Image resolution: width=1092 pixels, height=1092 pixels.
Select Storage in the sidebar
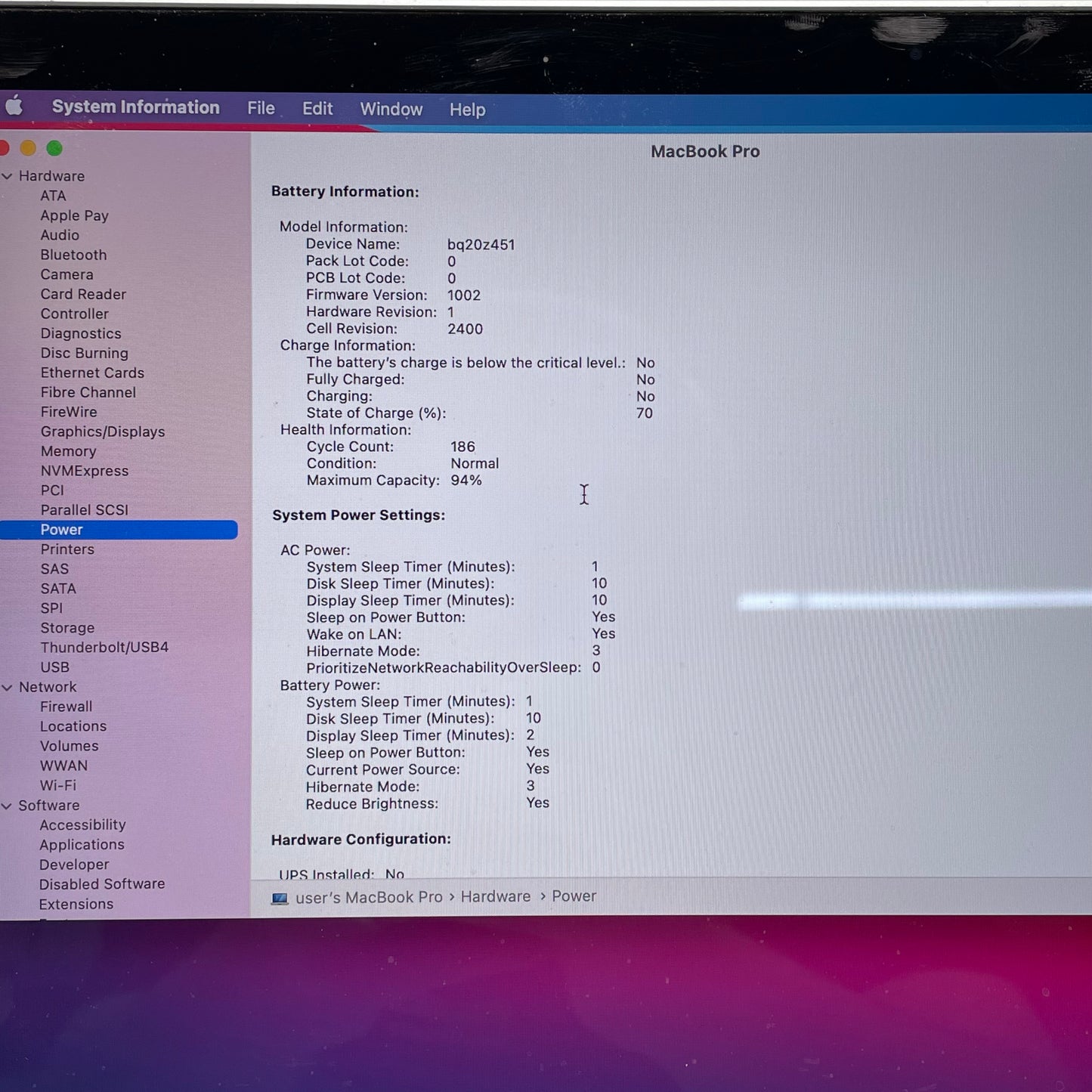pos(67,628)
